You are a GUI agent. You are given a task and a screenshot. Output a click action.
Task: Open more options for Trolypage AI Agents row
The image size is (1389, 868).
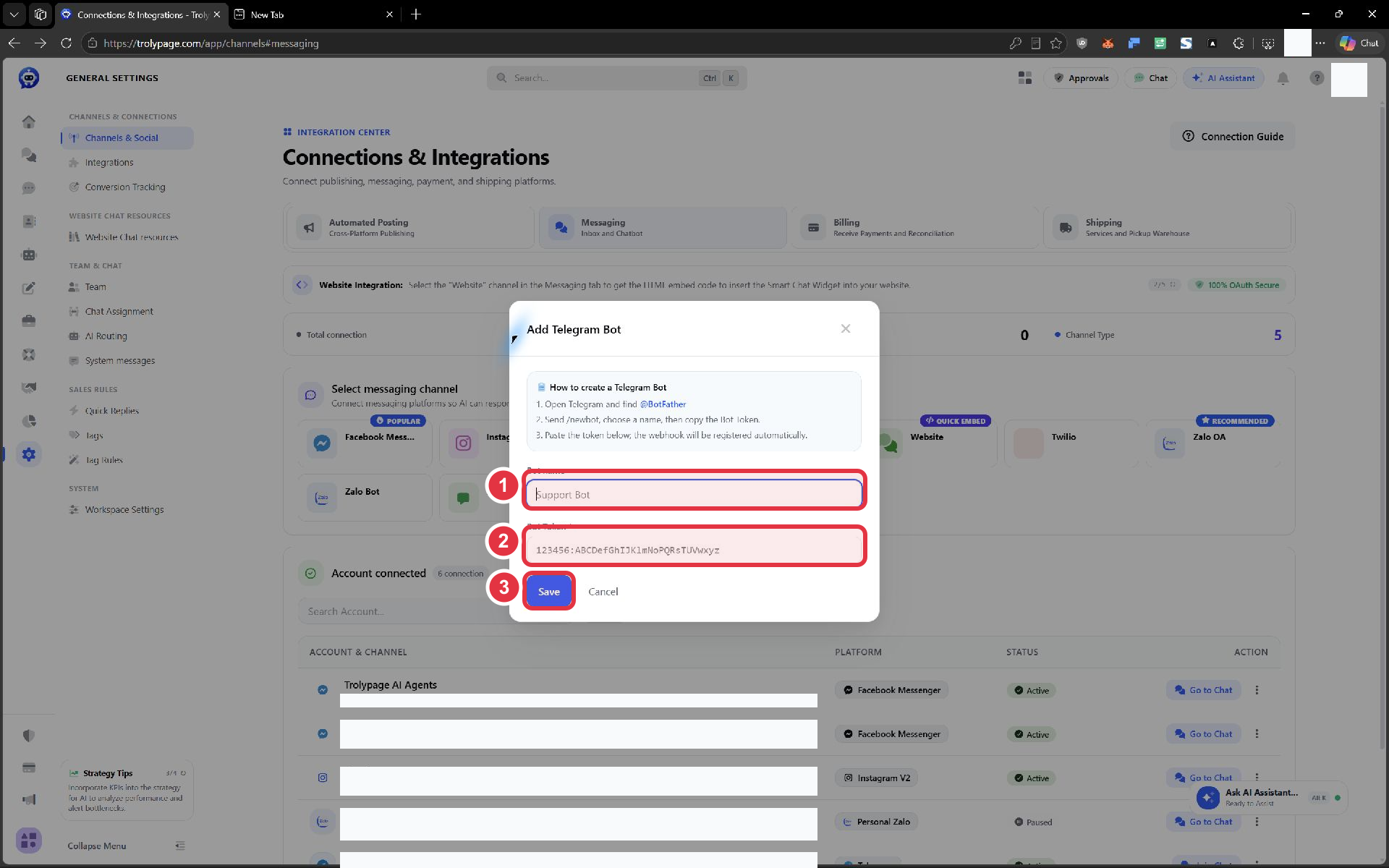click(x=1257, y=690)
